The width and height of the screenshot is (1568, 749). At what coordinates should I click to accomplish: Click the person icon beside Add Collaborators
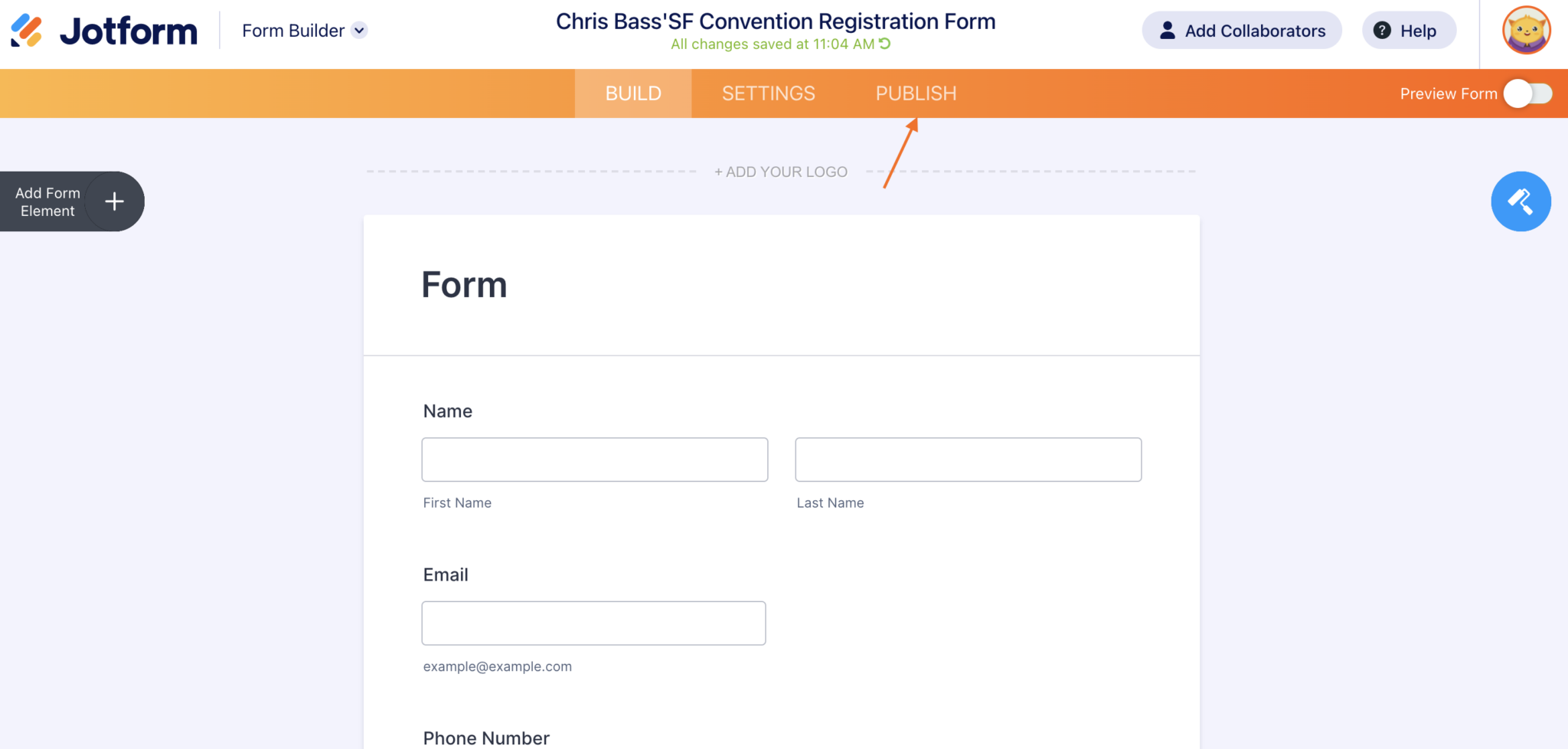(x=1167, y=31)
